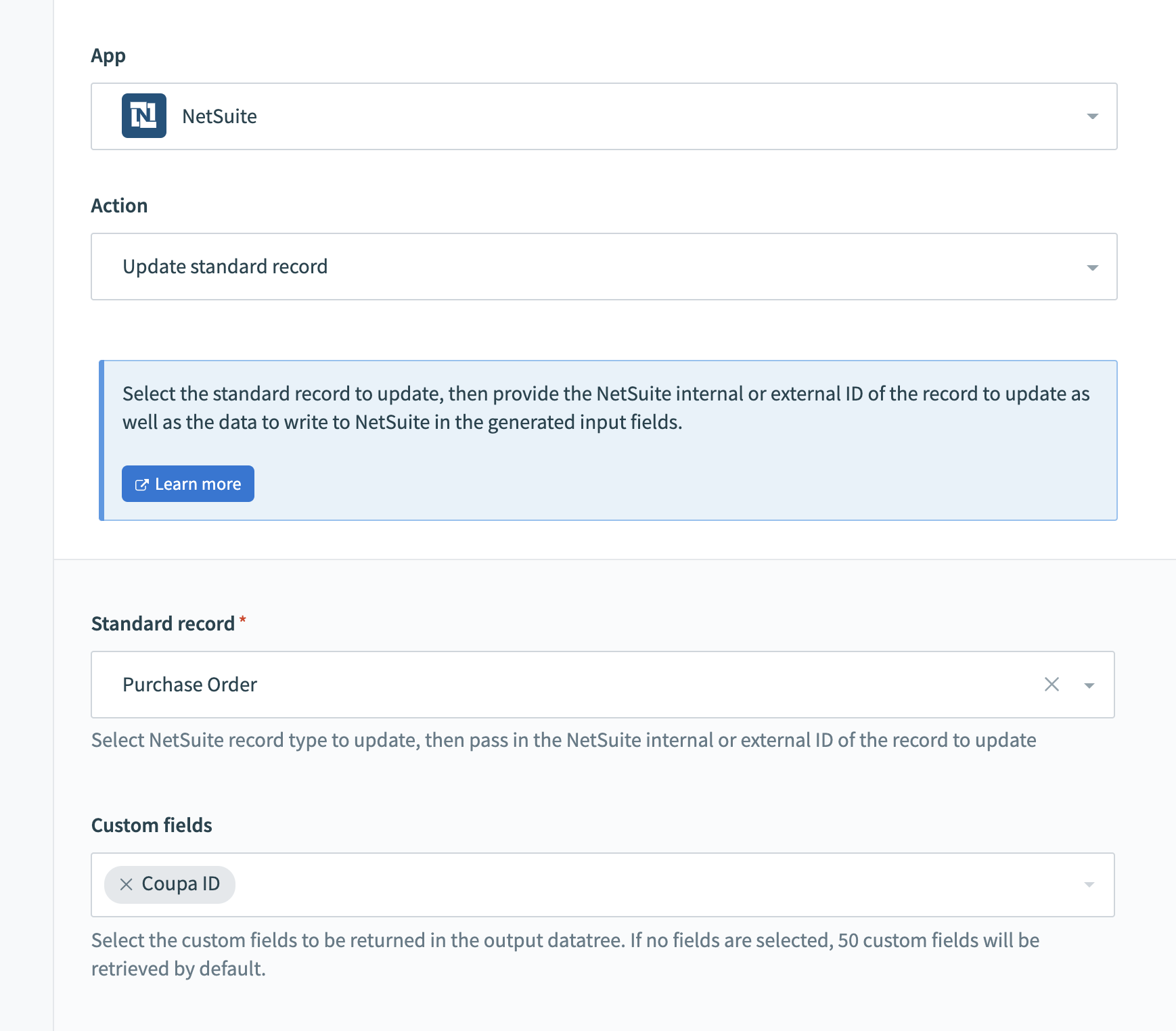Expand the Action dropdown
This screenshot has width=1176, height=1031.
click(x=541, y=267)
